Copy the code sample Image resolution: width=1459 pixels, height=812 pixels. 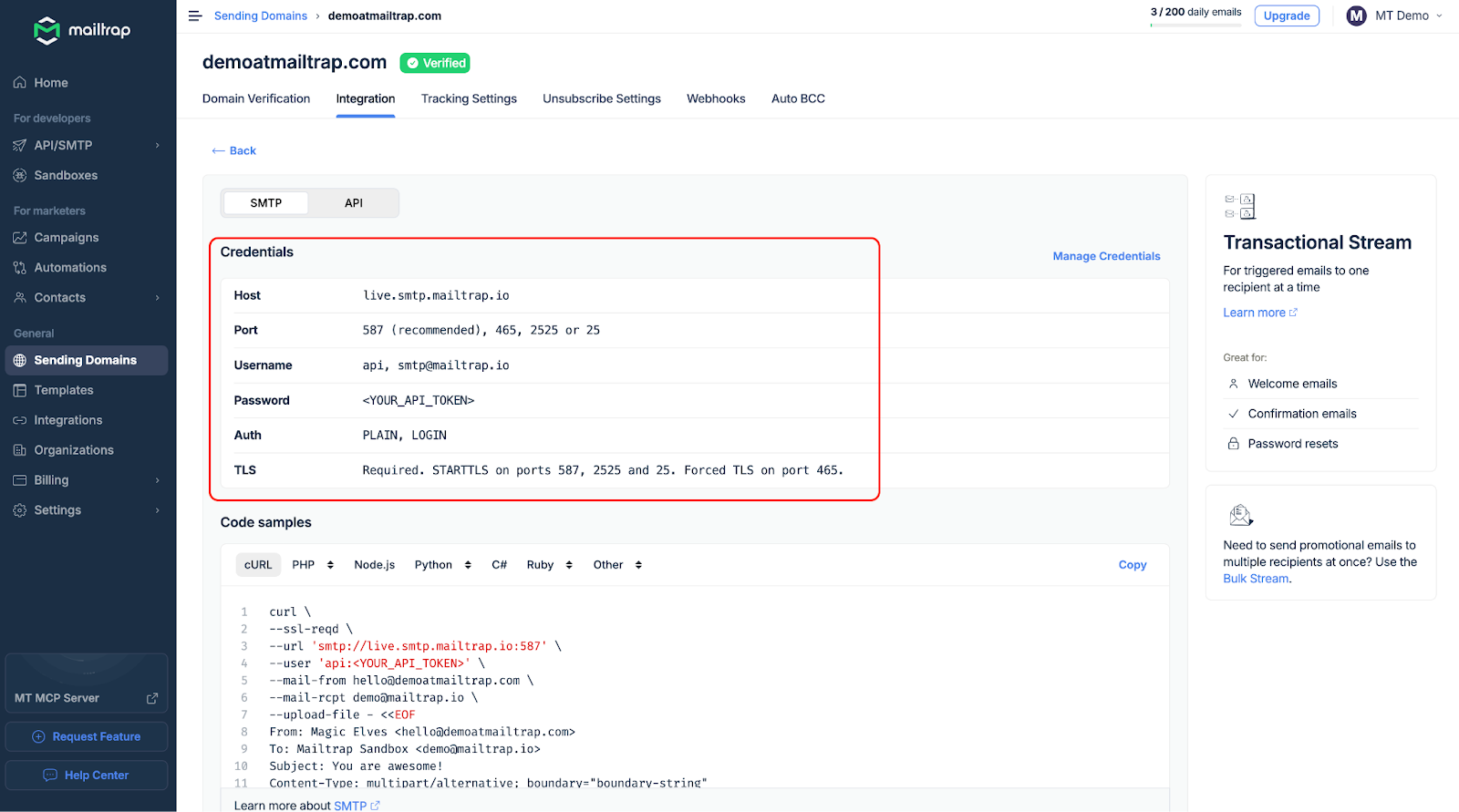pyautogui.click(x=1133, y=565)
